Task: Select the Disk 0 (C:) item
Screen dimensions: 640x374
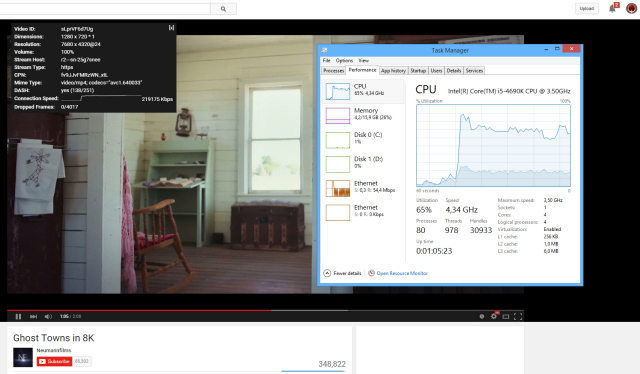Action: pyautogui.click(x=364, y=140)
